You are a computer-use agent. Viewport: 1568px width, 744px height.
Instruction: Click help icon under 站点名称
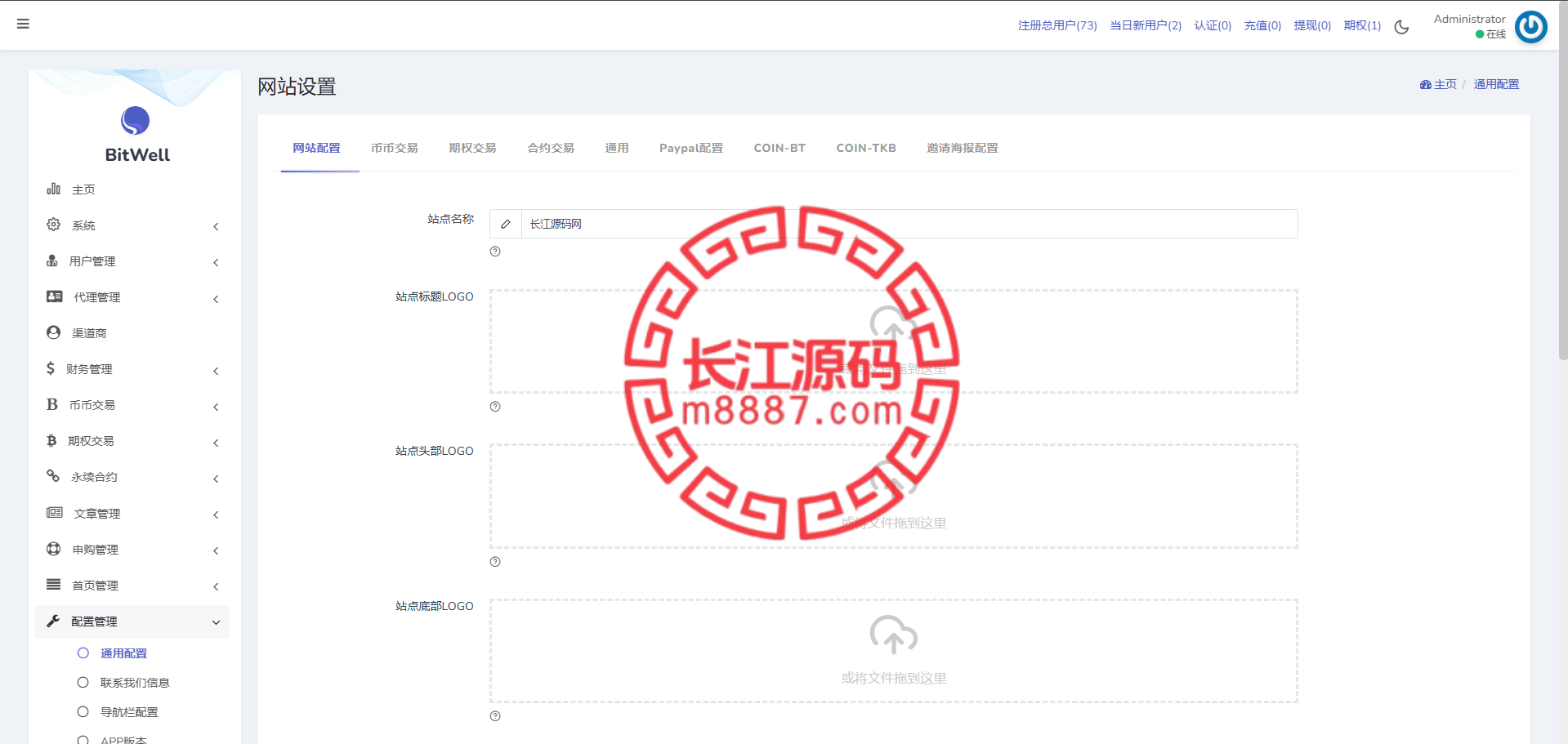pyautogui.click(x=495, y=252)
